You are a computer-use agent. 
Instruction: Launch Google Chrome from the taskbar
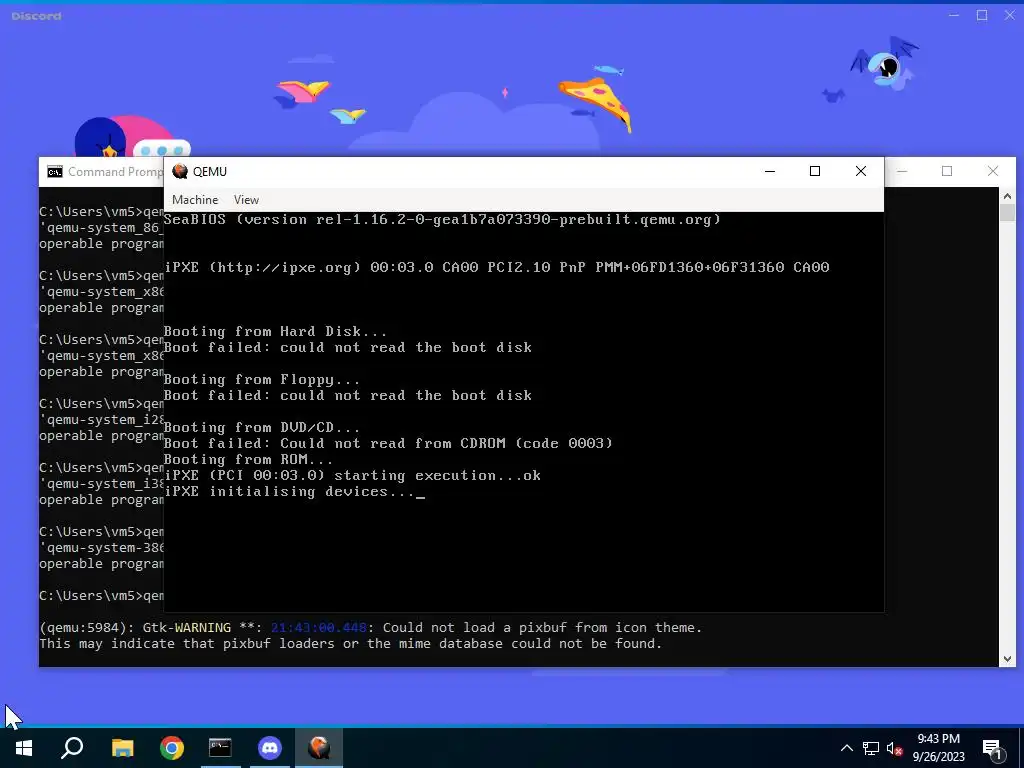pos(172,748)
